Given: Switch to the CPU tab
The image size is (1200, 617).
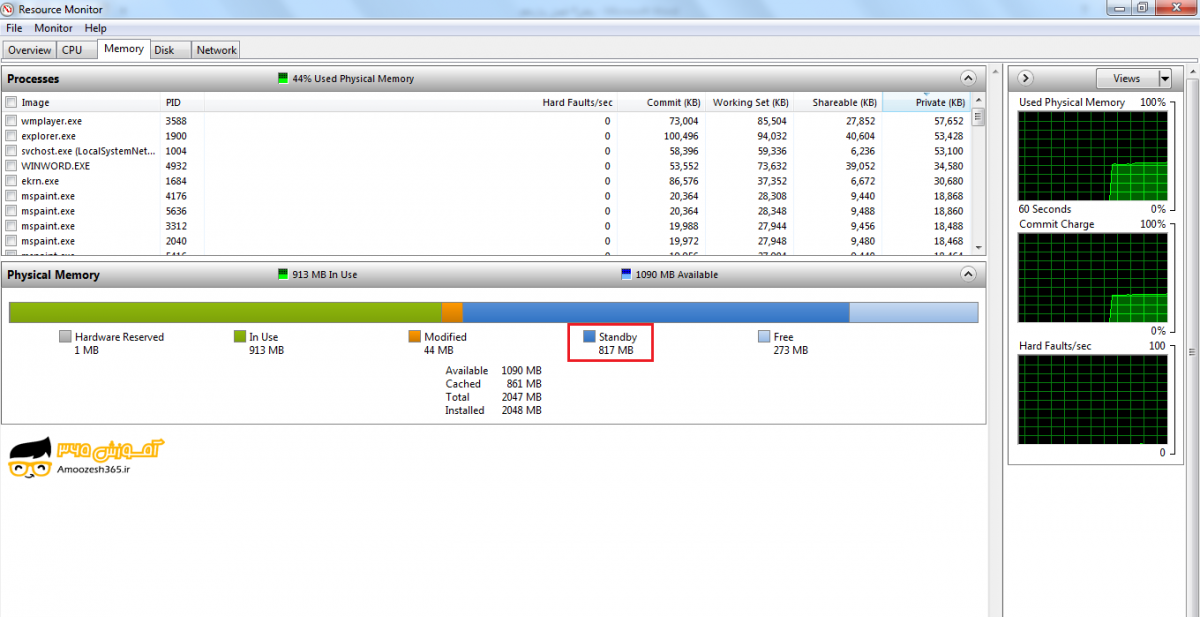Looking at the screenshot, I should [x=72, y=50].
